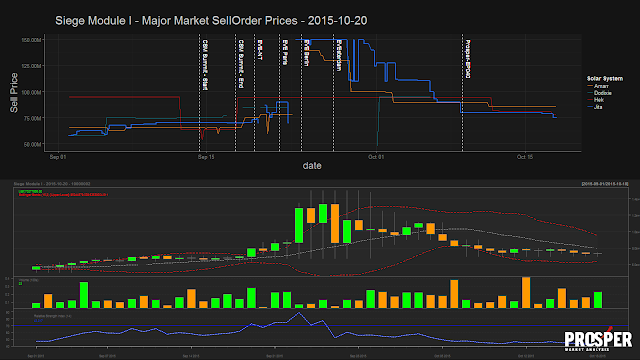The image size is (640, 360).
Task: Click the red Bollinger Bands indicator label
Action: tap(63, 195)
